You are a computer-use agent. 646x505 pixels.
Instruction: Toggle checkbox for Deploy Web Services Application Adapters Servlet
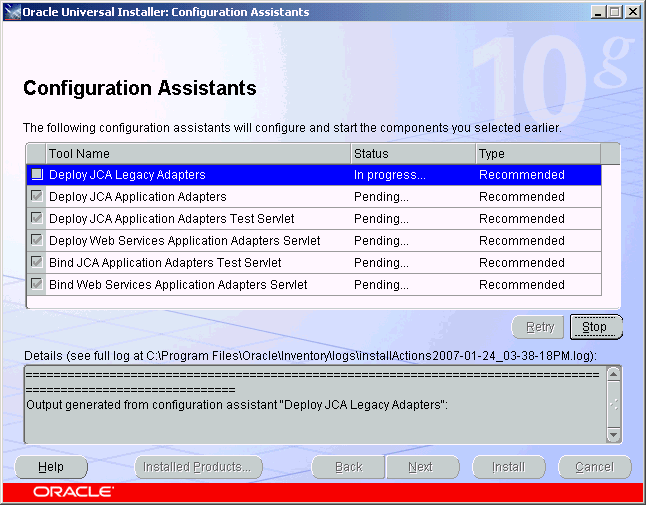pos(37,240)
